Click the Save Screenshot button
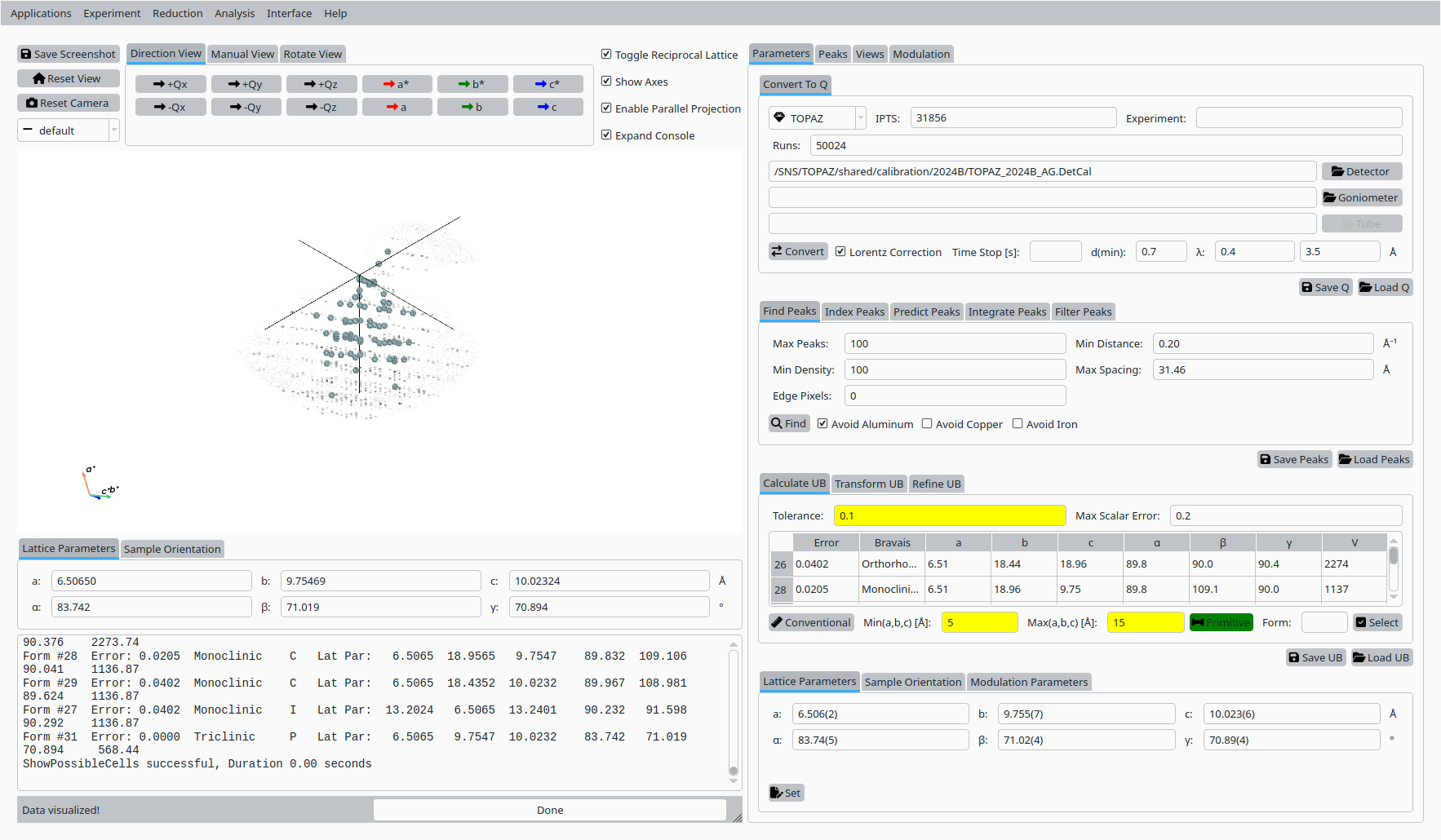The width and height of the screenshot is (1441, 840). click(69, 54)
